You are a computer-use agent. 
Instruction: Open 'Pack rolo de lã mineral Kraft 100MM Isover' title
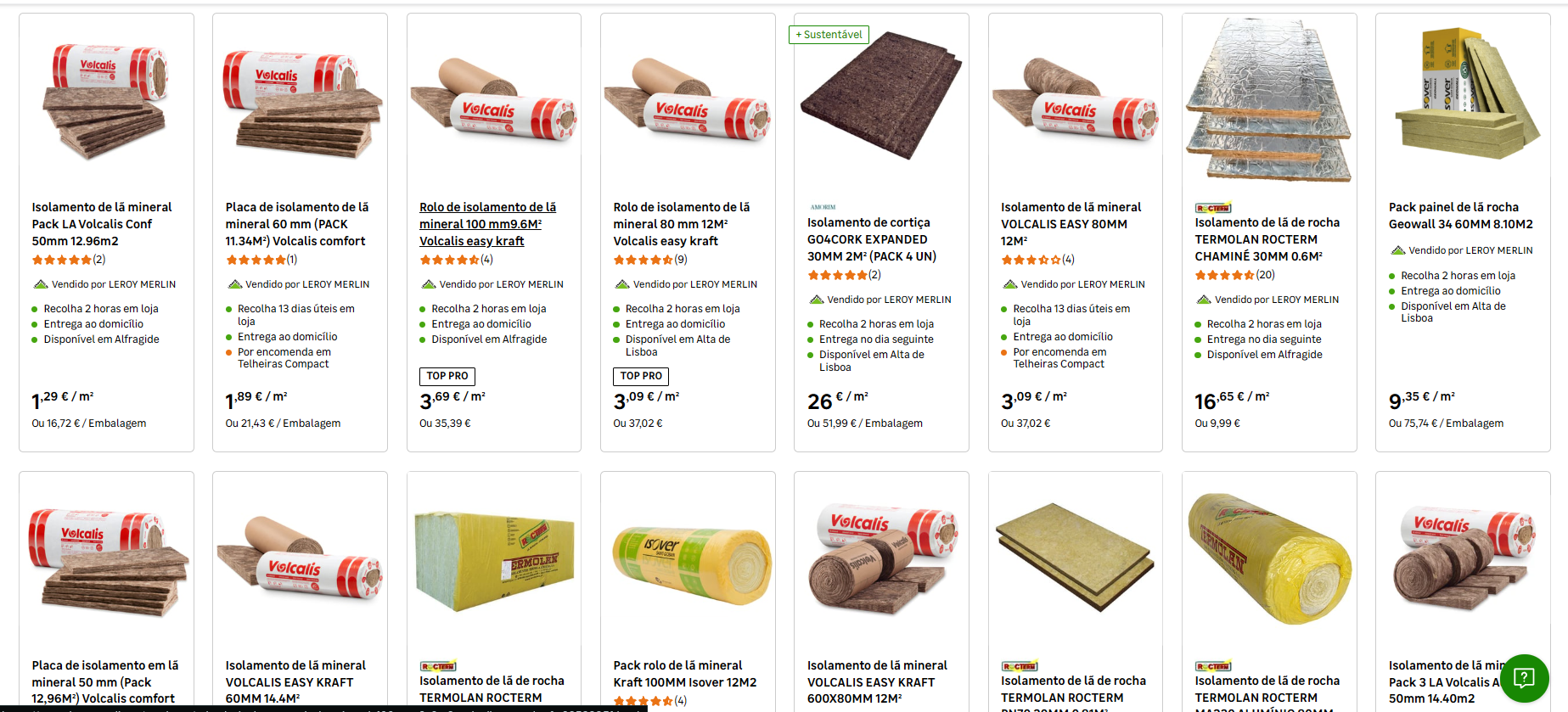click(x=684, y=674)
